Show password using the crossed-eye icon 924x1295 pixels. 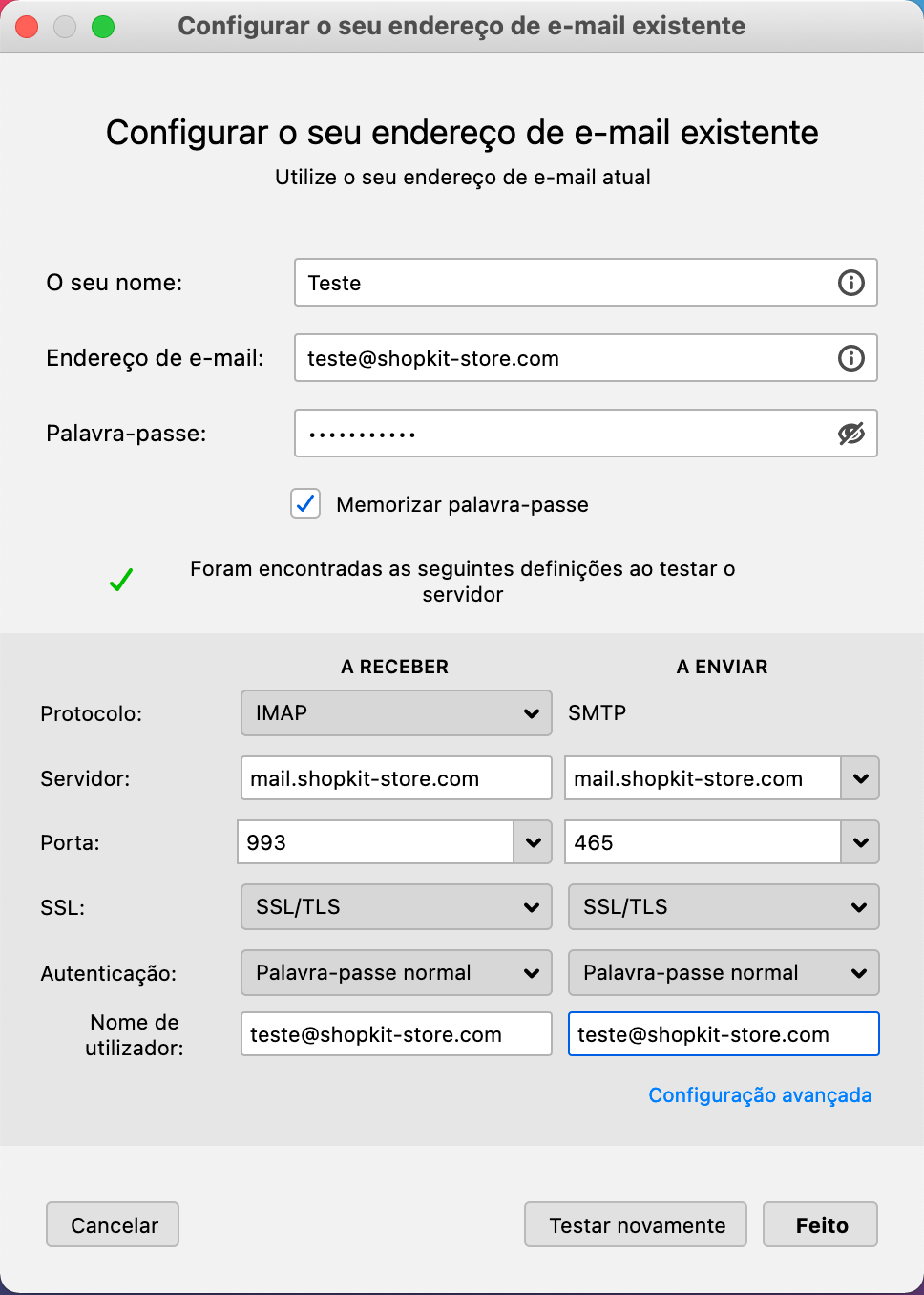pyautogui.click(x=850, y=434)
